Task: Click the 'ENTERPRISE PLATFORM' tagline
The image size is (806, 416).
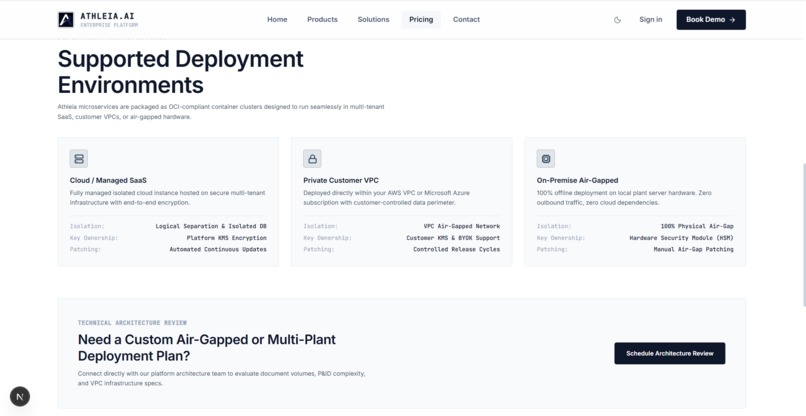Action: click(x=109, y=25)
